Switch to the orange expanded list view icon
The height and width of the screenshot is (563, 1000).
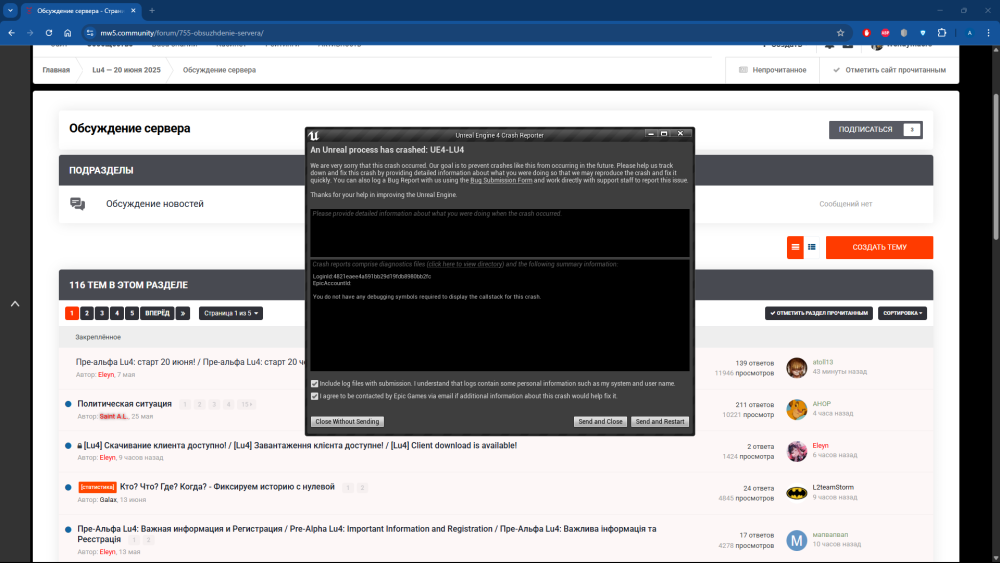click(x=795, y=247)
